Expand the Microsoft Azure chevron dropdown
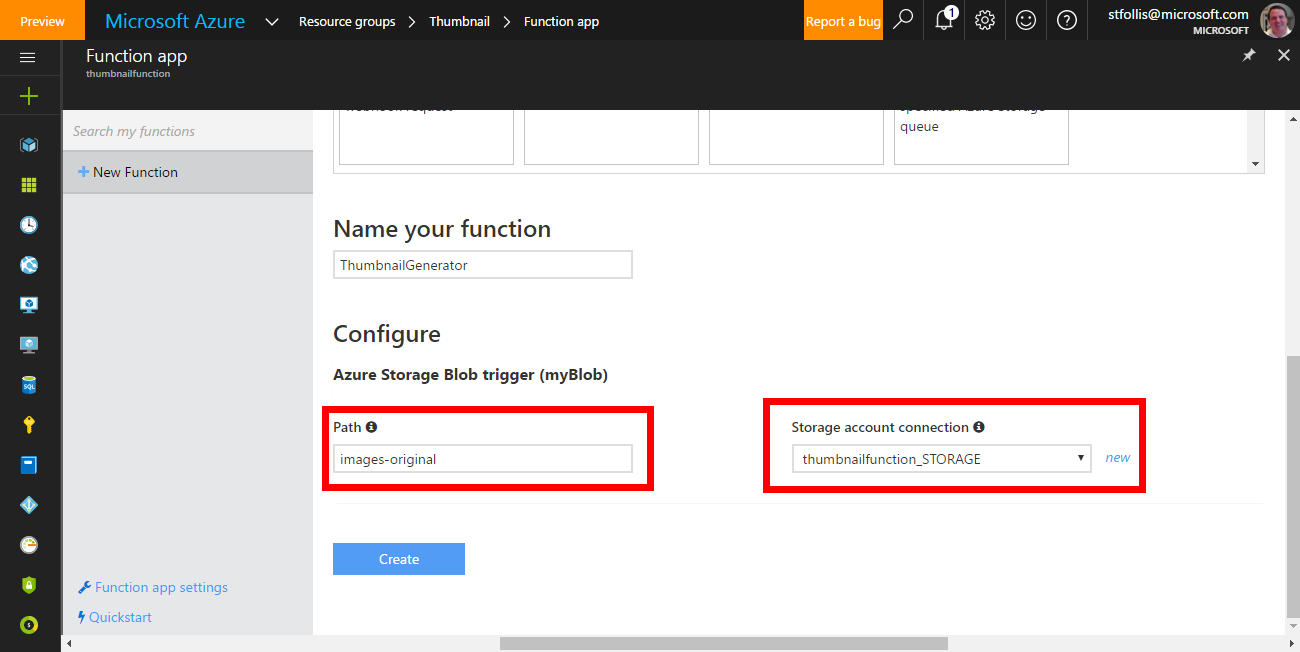The height and width of the screenshot is (652, 1300). 272,21
